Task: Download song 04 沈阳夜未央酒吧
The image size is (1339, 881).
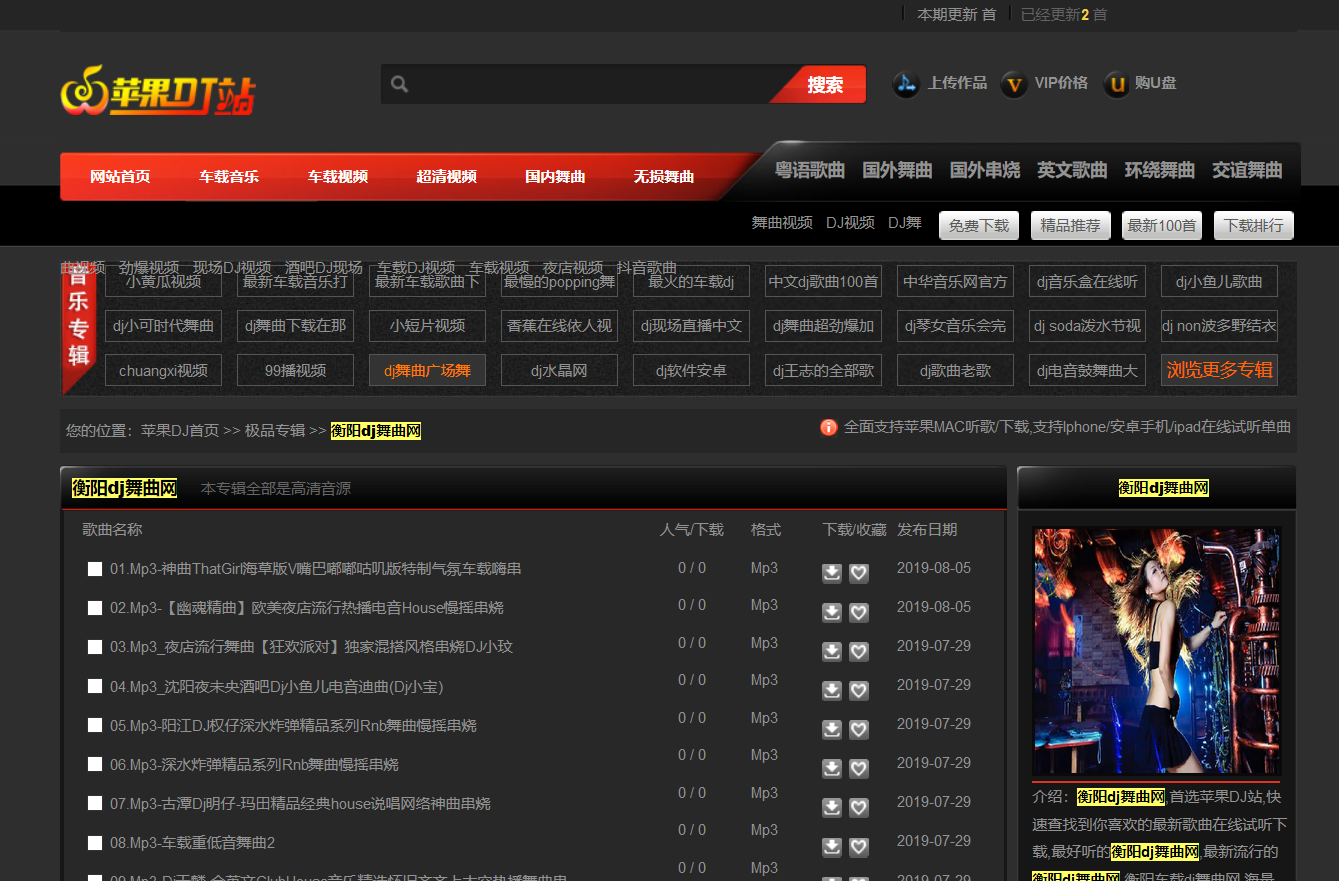Action: [832, 690]
